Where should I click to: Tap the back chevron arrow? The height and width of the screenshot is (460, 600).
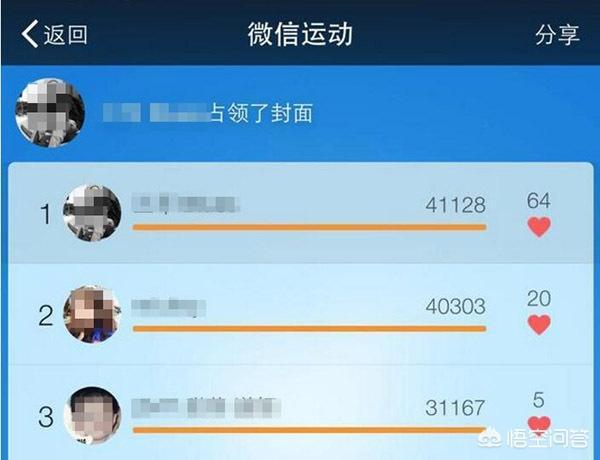pyautogui.click(x=30, y=34)
